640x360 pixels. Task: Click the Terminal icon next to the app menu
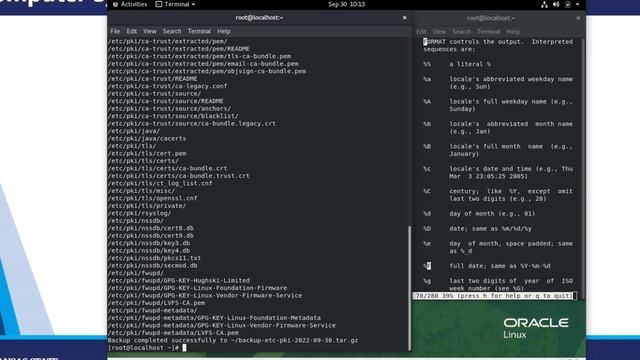(159, 4)
